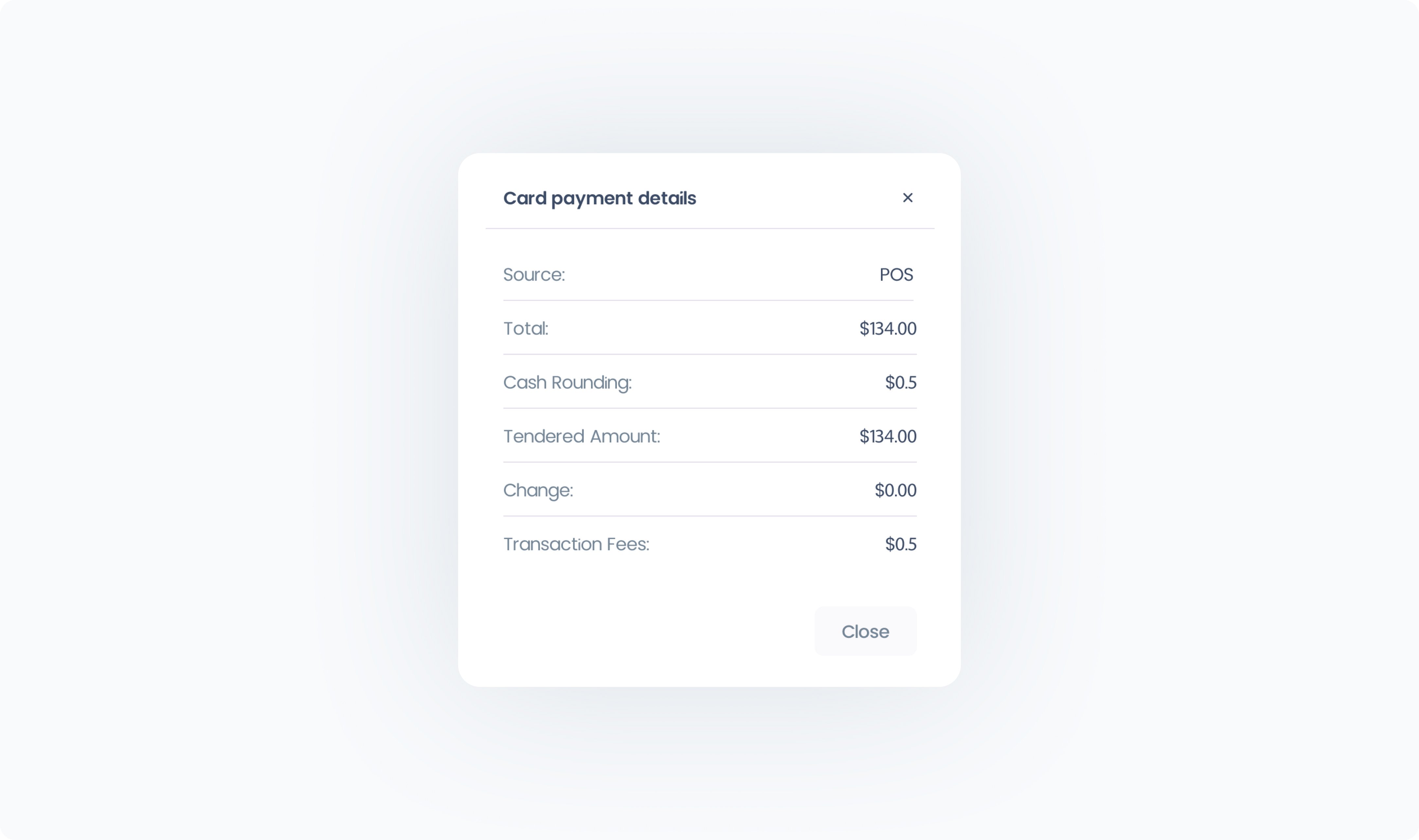Select the Change value $0.00
The image size is (1419, 840).
click(895, 490)
